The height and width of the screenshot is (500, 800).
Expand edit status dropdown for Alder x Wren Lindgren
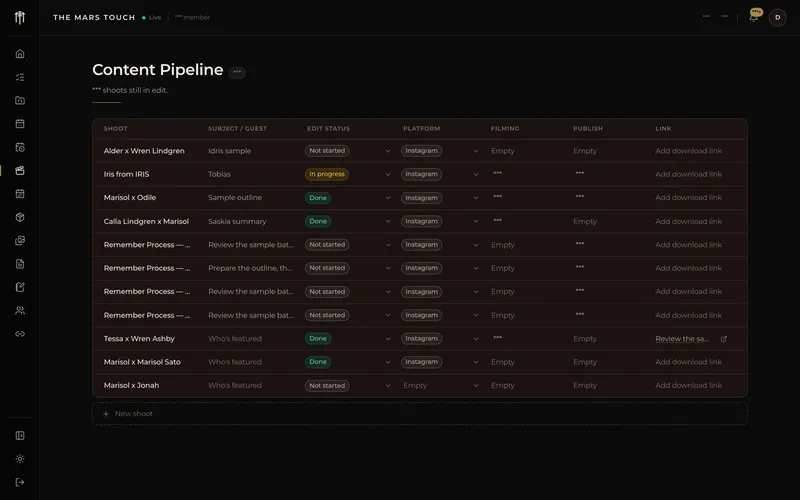[x=388, y=151]
